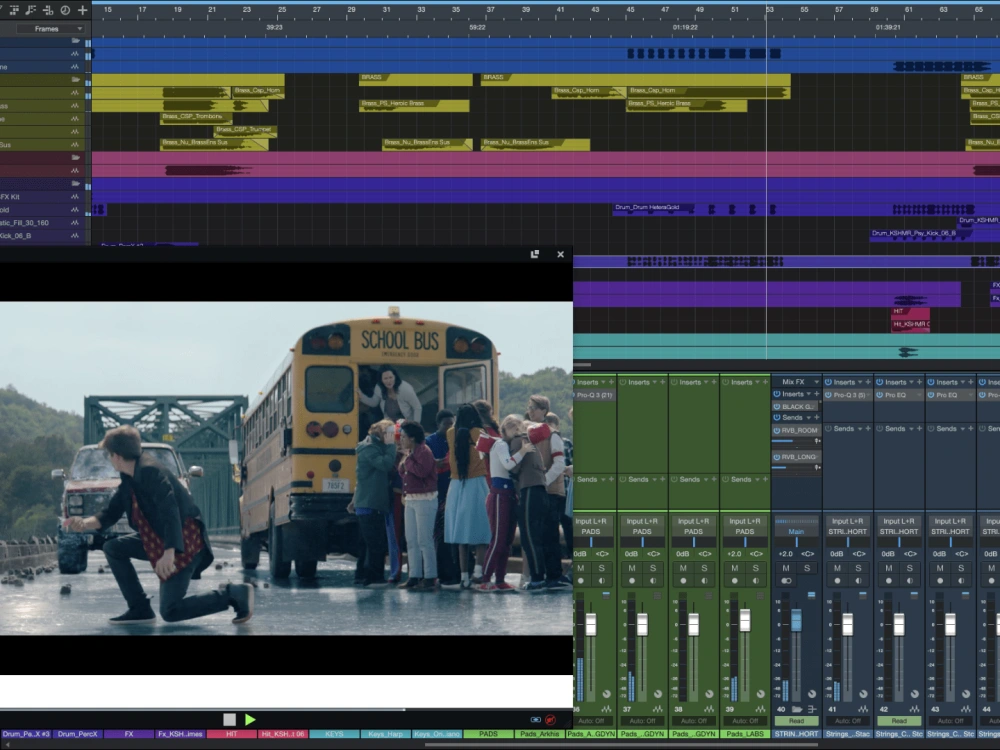The image size is (1000, 750).
Task: Click the folder icon on mixer channel 40
Action: (797, 709)
